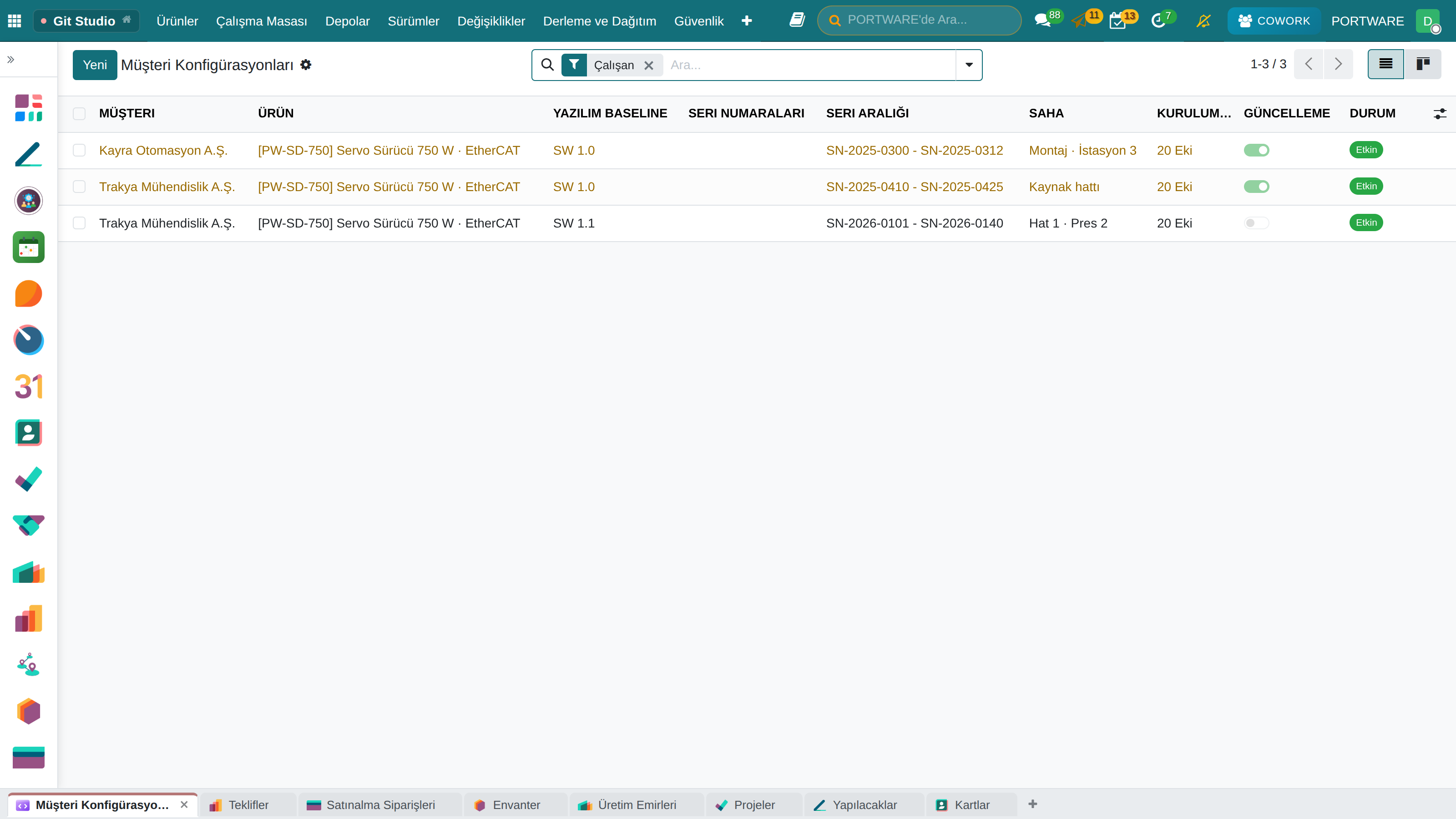
Task: Open the pen edit sidebar app icon
Action: tap(28, 154)
